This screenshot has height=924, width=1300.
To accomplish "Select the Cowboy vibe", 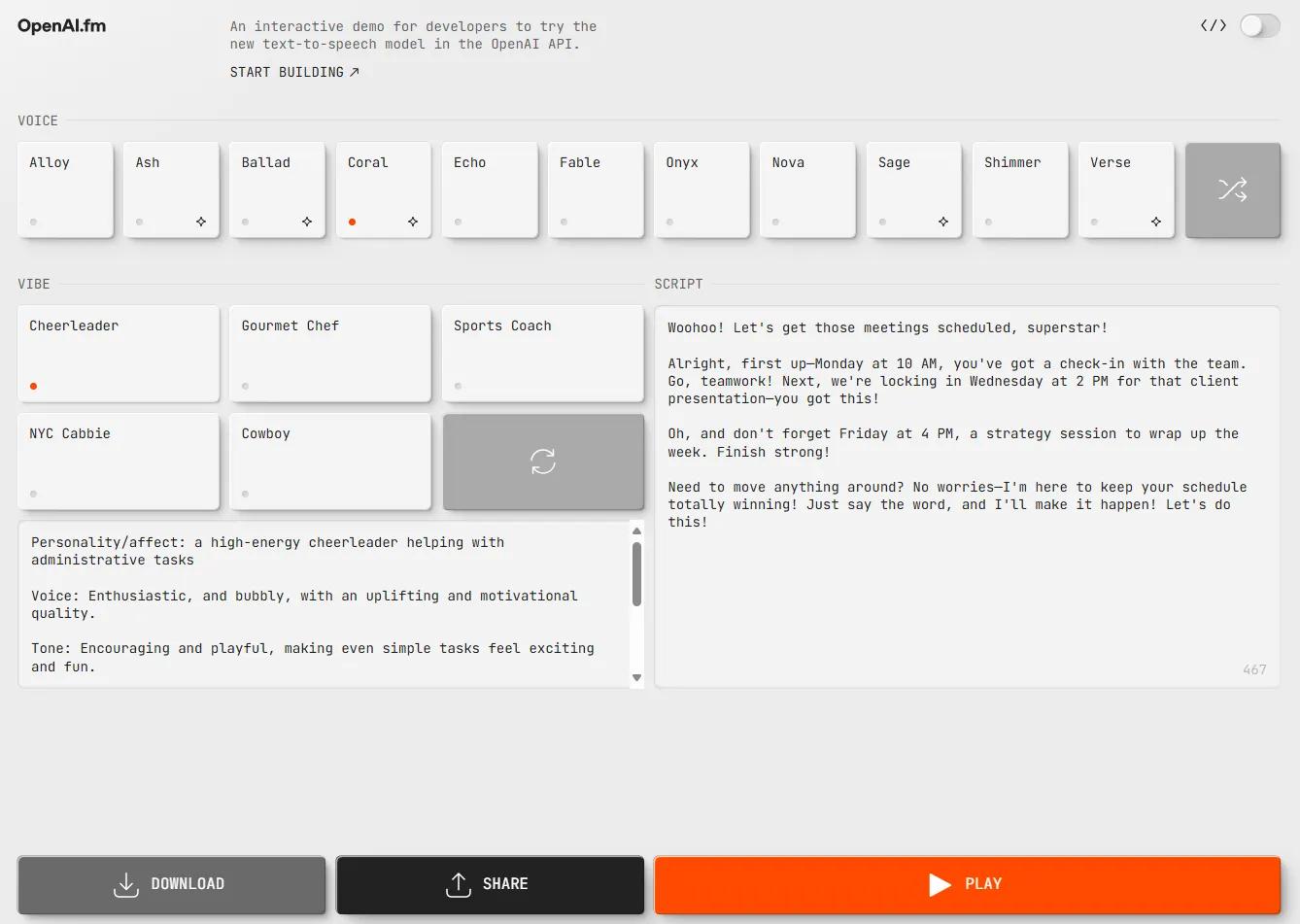I will point(330,462).
